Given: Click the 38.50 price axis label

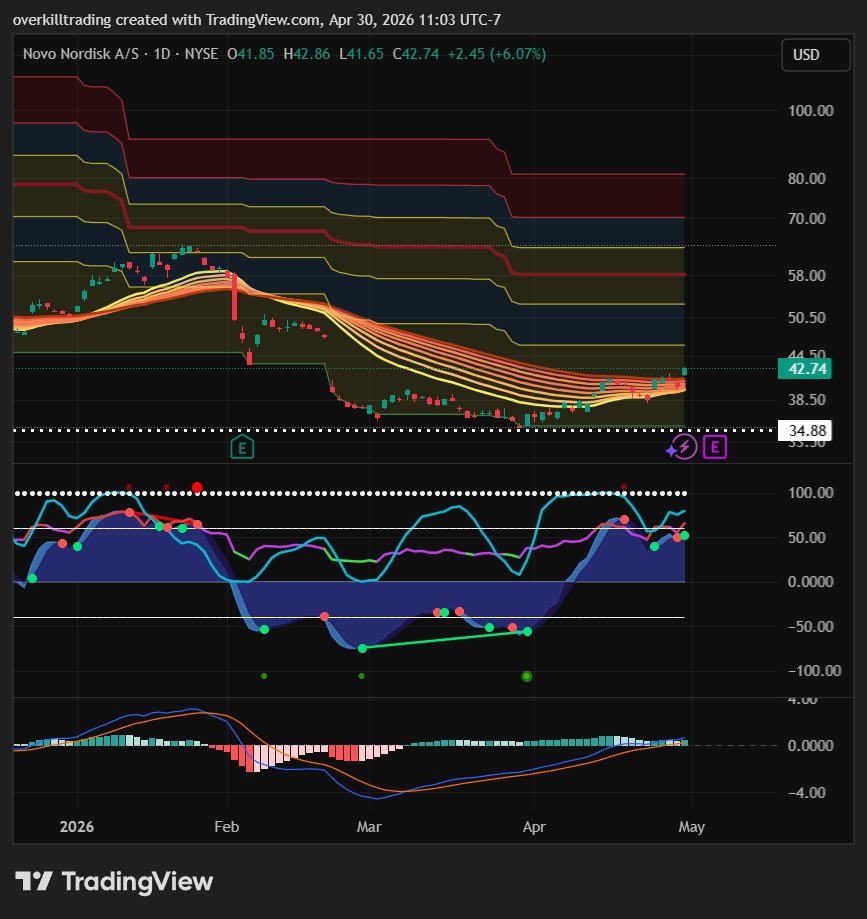Looking at the screenshot, I should 807,400.
